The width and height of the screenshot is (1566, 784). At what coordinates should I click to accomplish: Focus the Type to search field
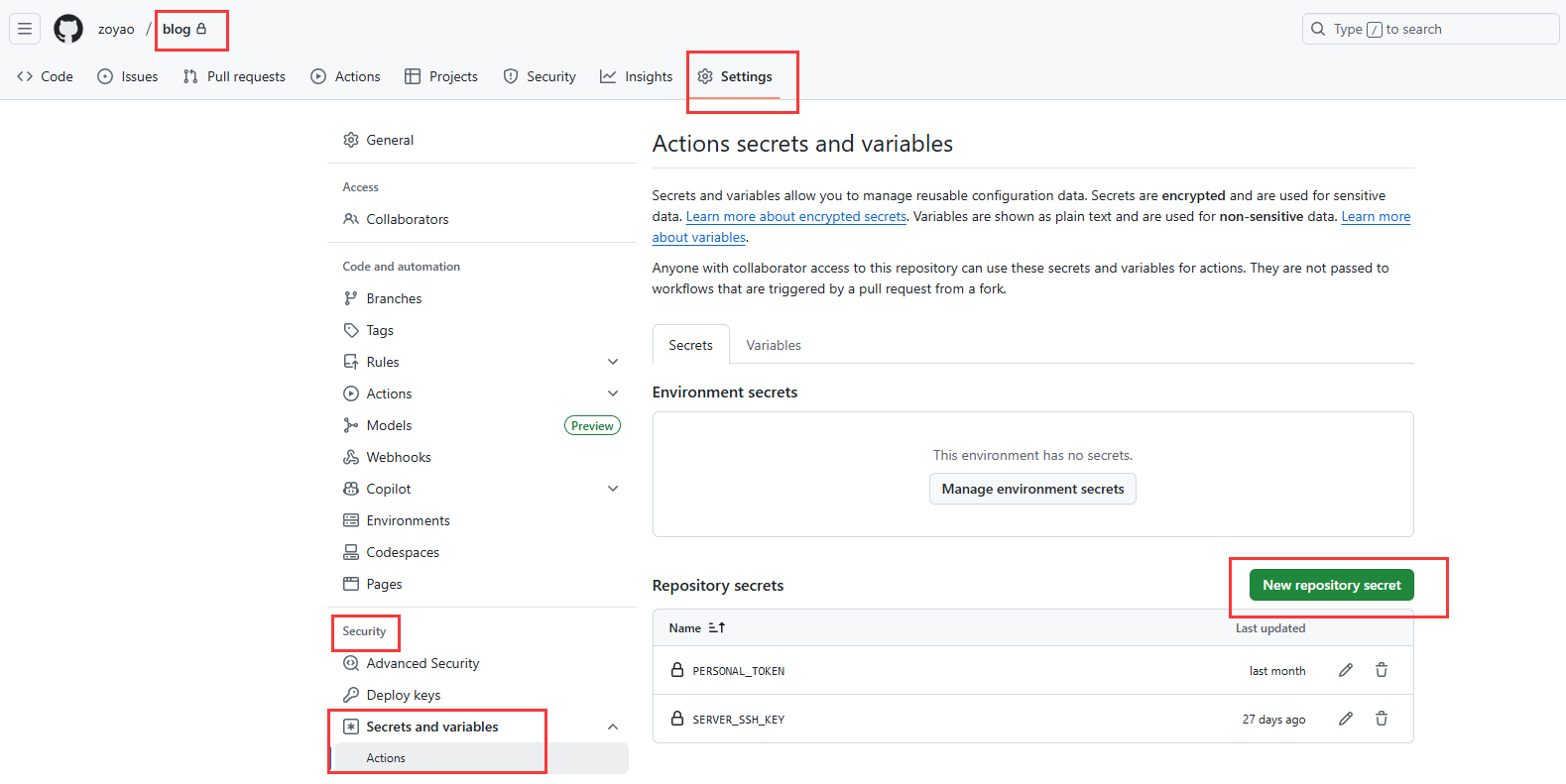coord(1430,29)
